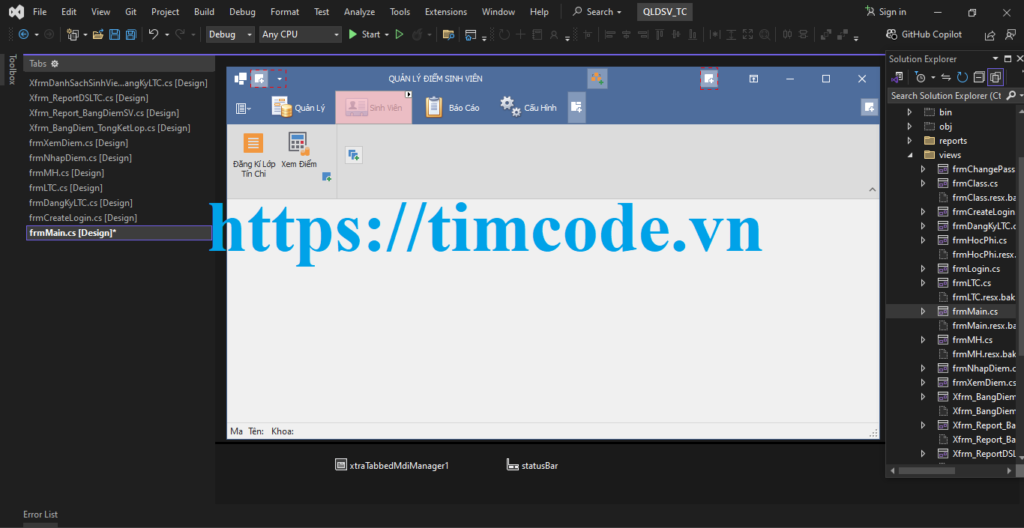The image size is (1024, 528).
Task: Click the Save All icon
Action: tap(131, 35)
